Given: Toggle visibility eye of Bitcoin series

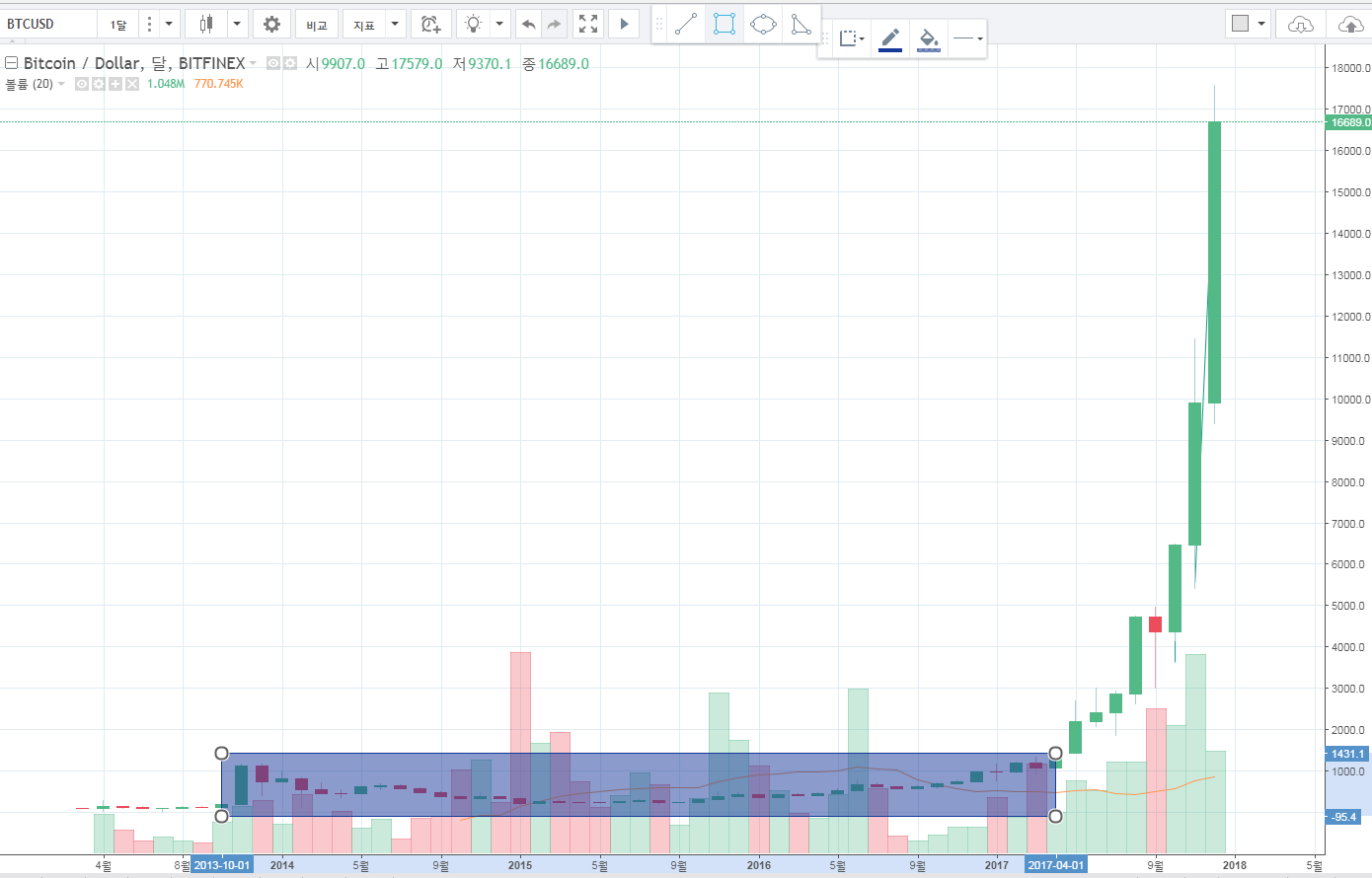Looking at the screenshot, I should [x=273, y=63].
